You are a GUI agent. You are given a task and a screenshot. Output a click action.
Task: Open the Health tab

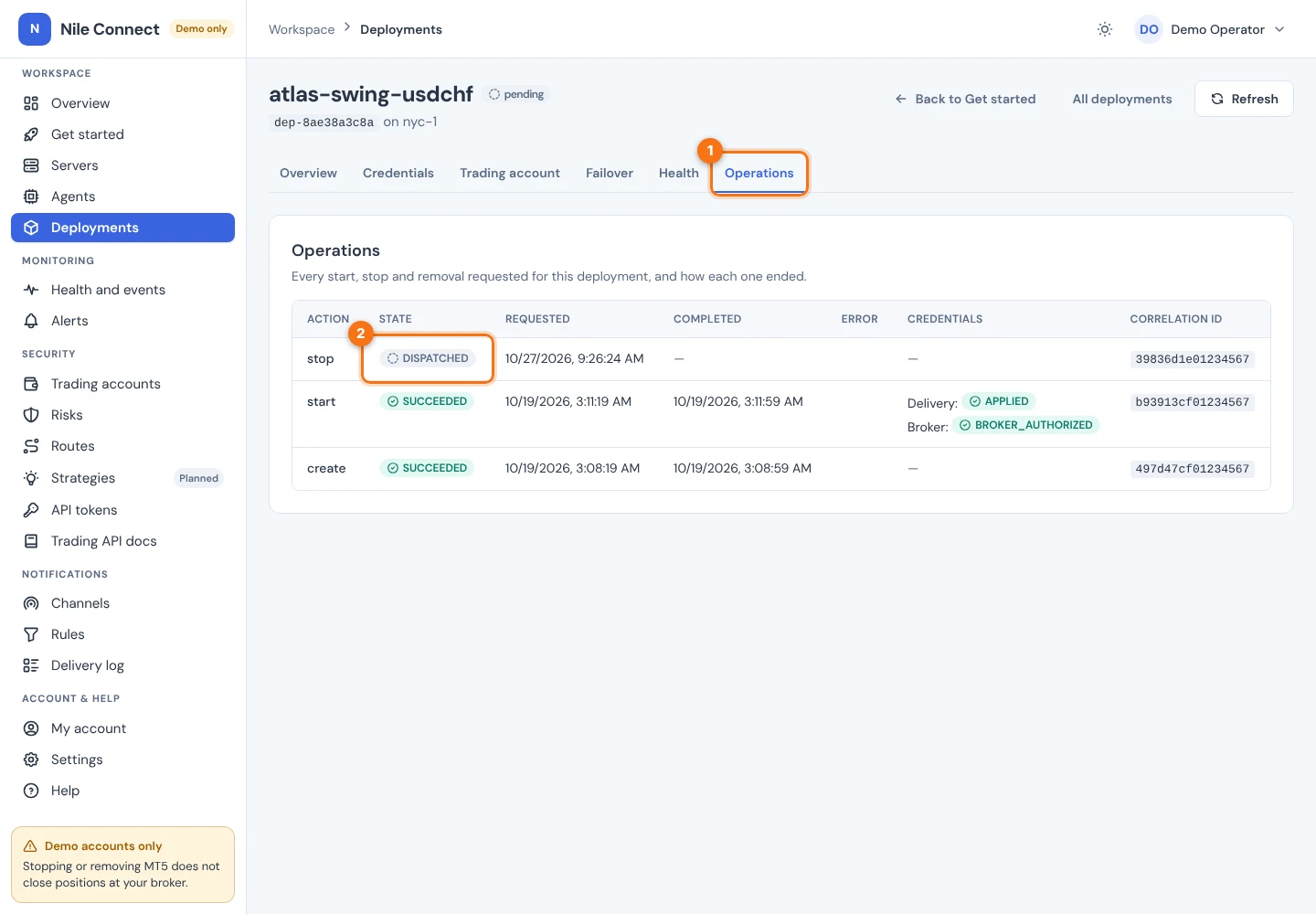679,173
